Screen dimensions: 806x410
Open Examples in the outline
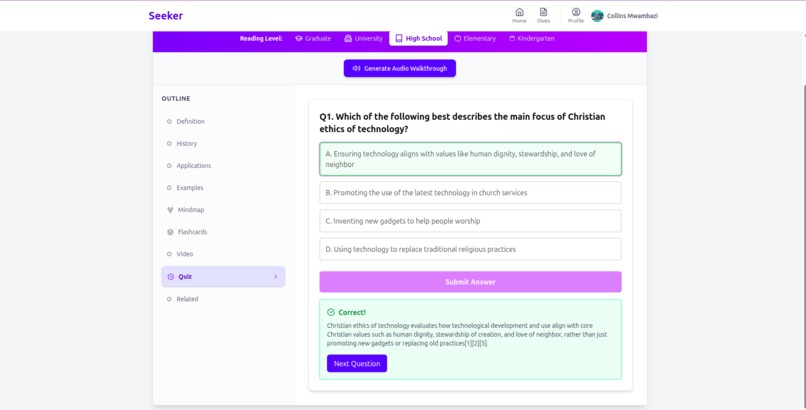(x=223, y=188)
